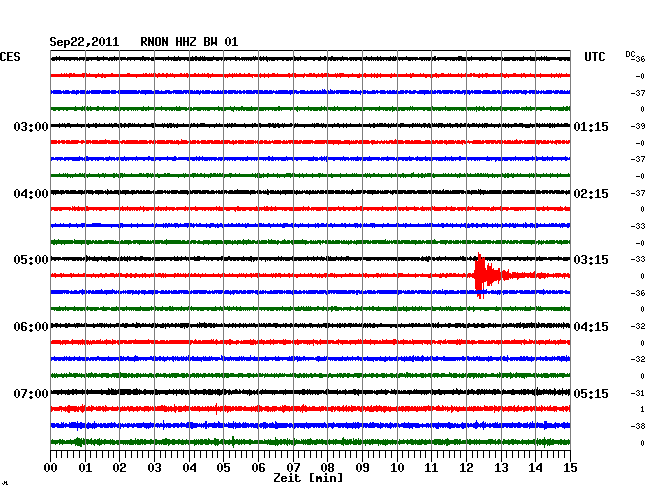The height and width of the screenshot is (494, 650).
Task: Click minute 12 on the Zeit axis
Action: click(466, 467)
